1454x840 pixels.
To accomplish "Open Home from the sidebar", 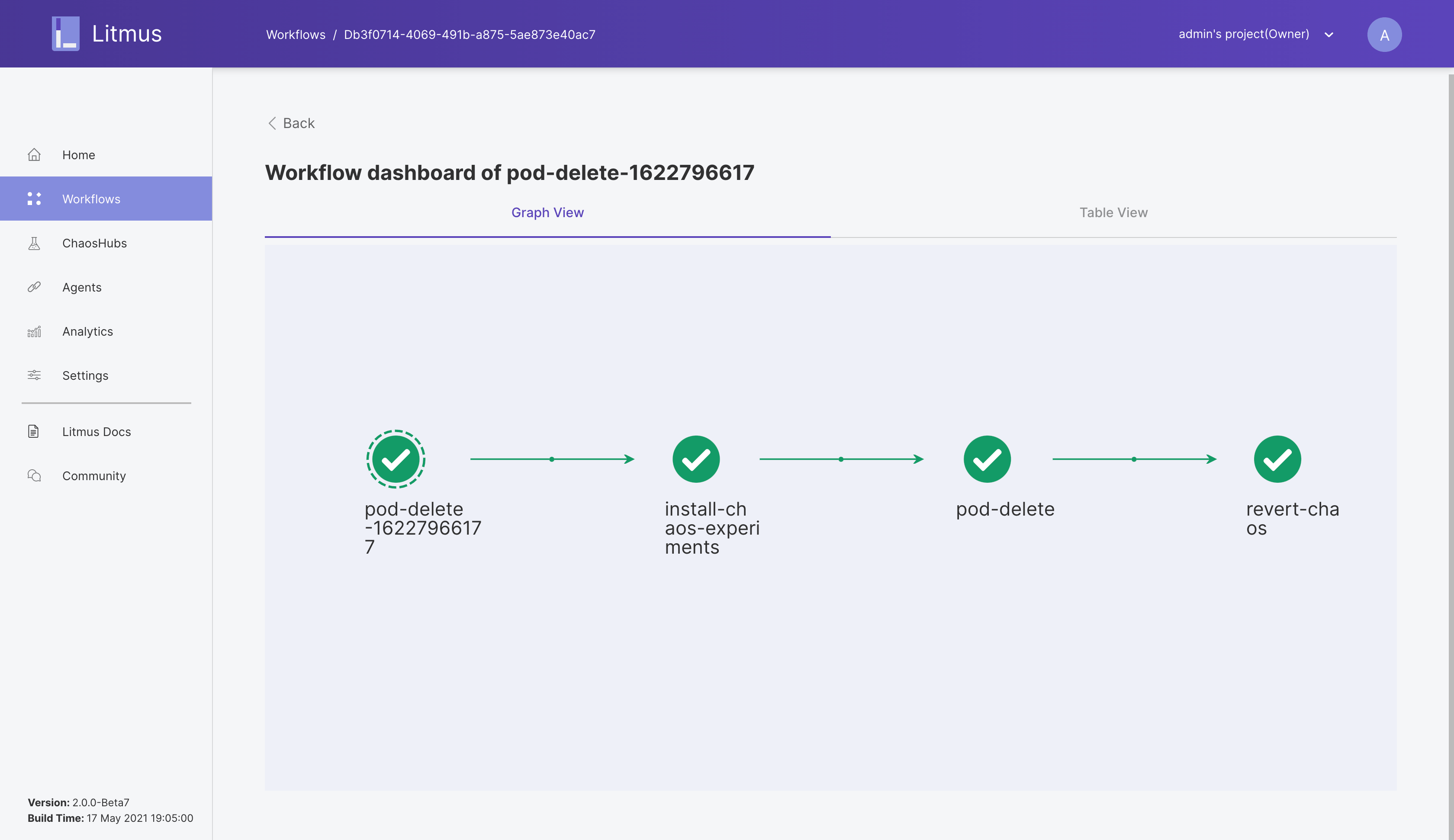I will point(78,154).
